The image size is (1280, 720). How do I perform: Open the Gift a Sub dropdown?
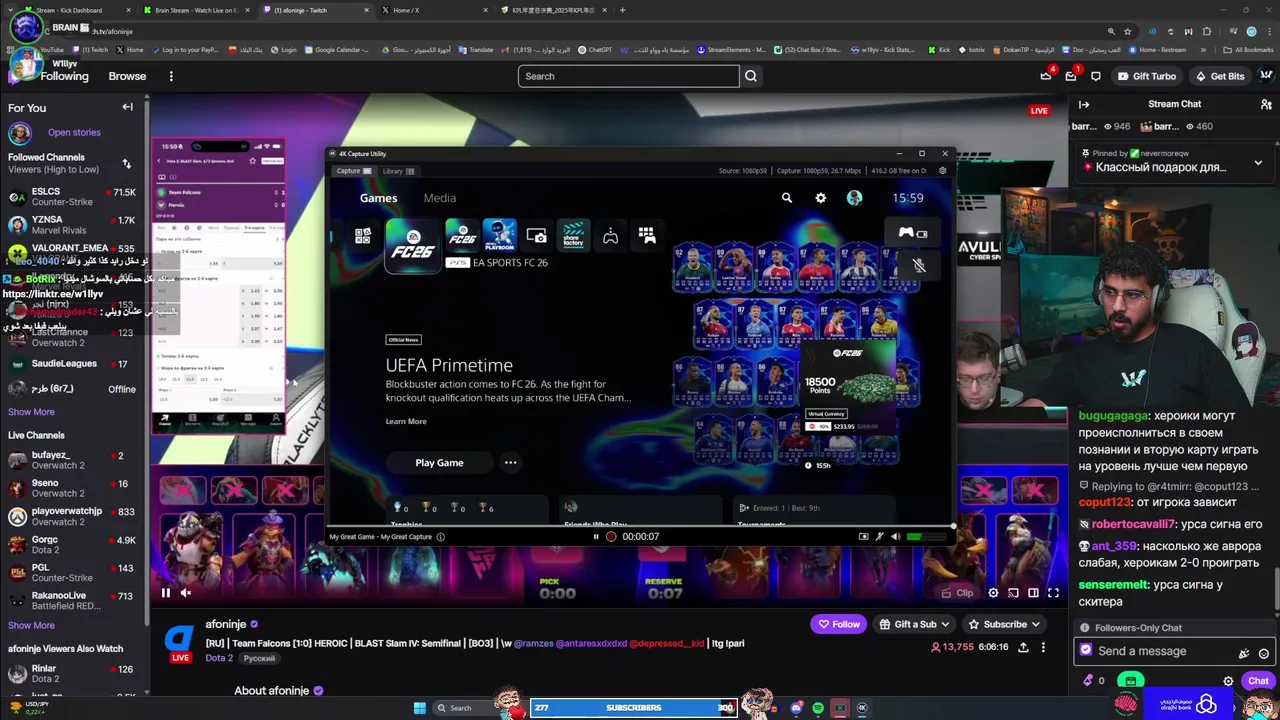(x=913, y=624)
